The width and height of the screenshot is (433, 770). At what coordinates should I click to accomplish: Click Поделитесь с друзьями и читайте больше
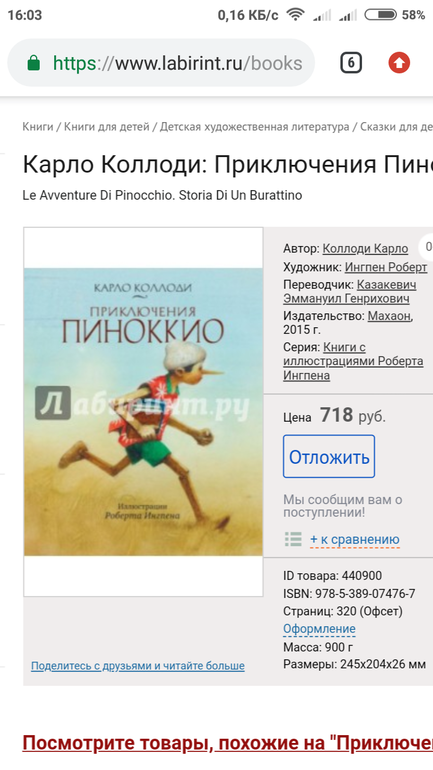click(x=137, y=666)
